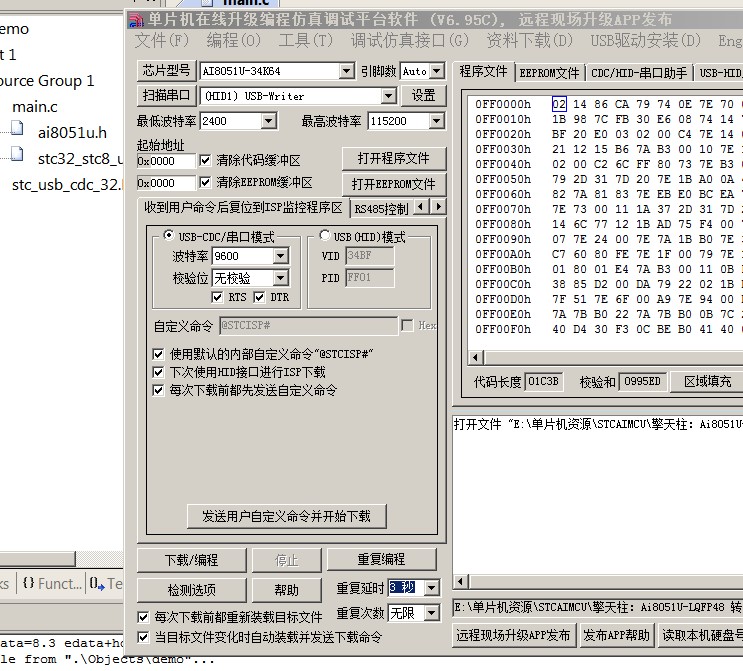743x671 pixels.
Task: Open the 工具(T) menu
Action: point(306,41)
